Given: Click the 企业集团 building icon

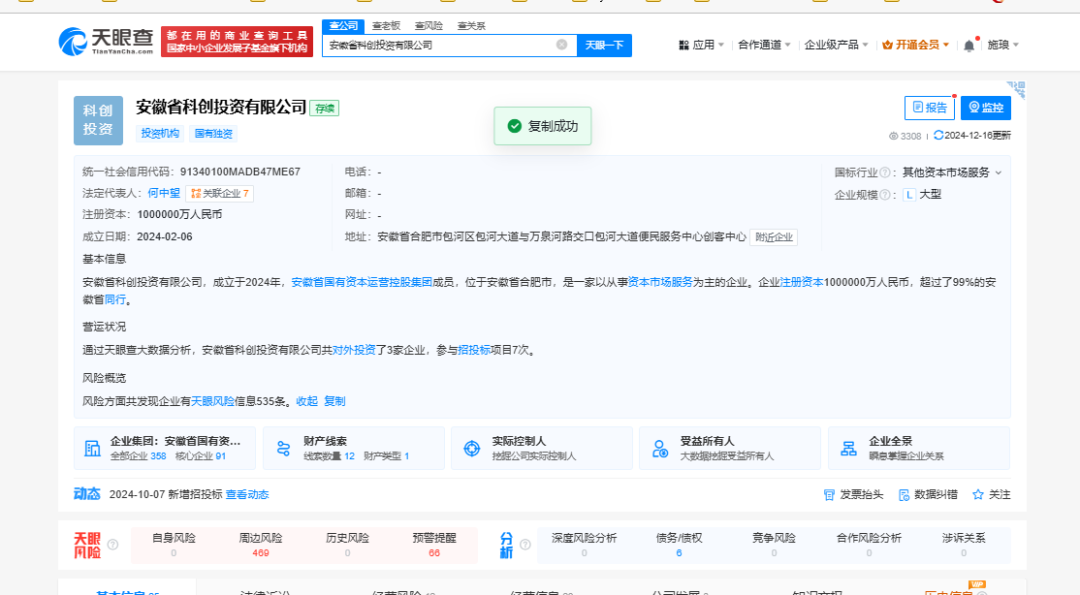Looking at the screenshot, I should 93,448.
